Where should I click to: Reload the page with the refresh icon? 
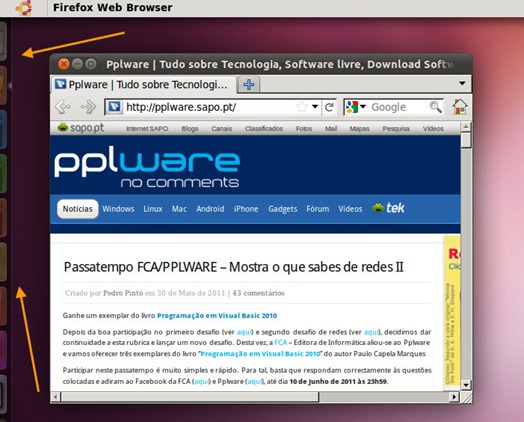click(329, 107)
